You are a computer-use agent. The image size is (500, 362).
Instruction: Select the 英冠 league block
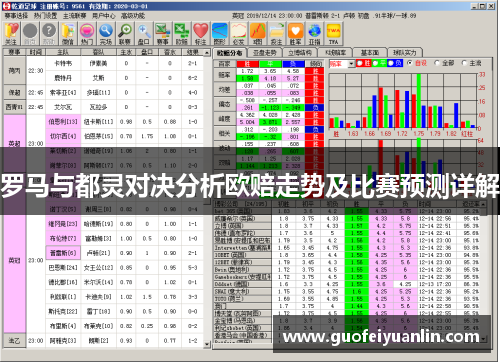click(14, 260)
